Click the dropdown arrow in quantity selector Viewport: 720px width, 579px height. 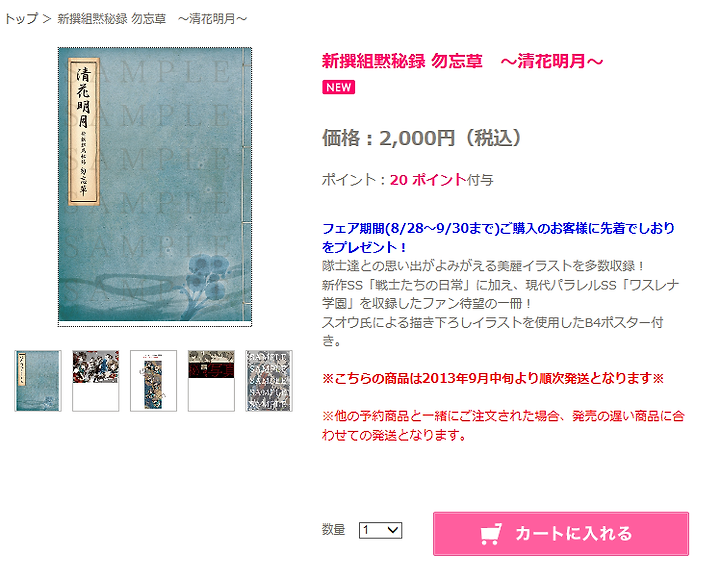(393, 530)
